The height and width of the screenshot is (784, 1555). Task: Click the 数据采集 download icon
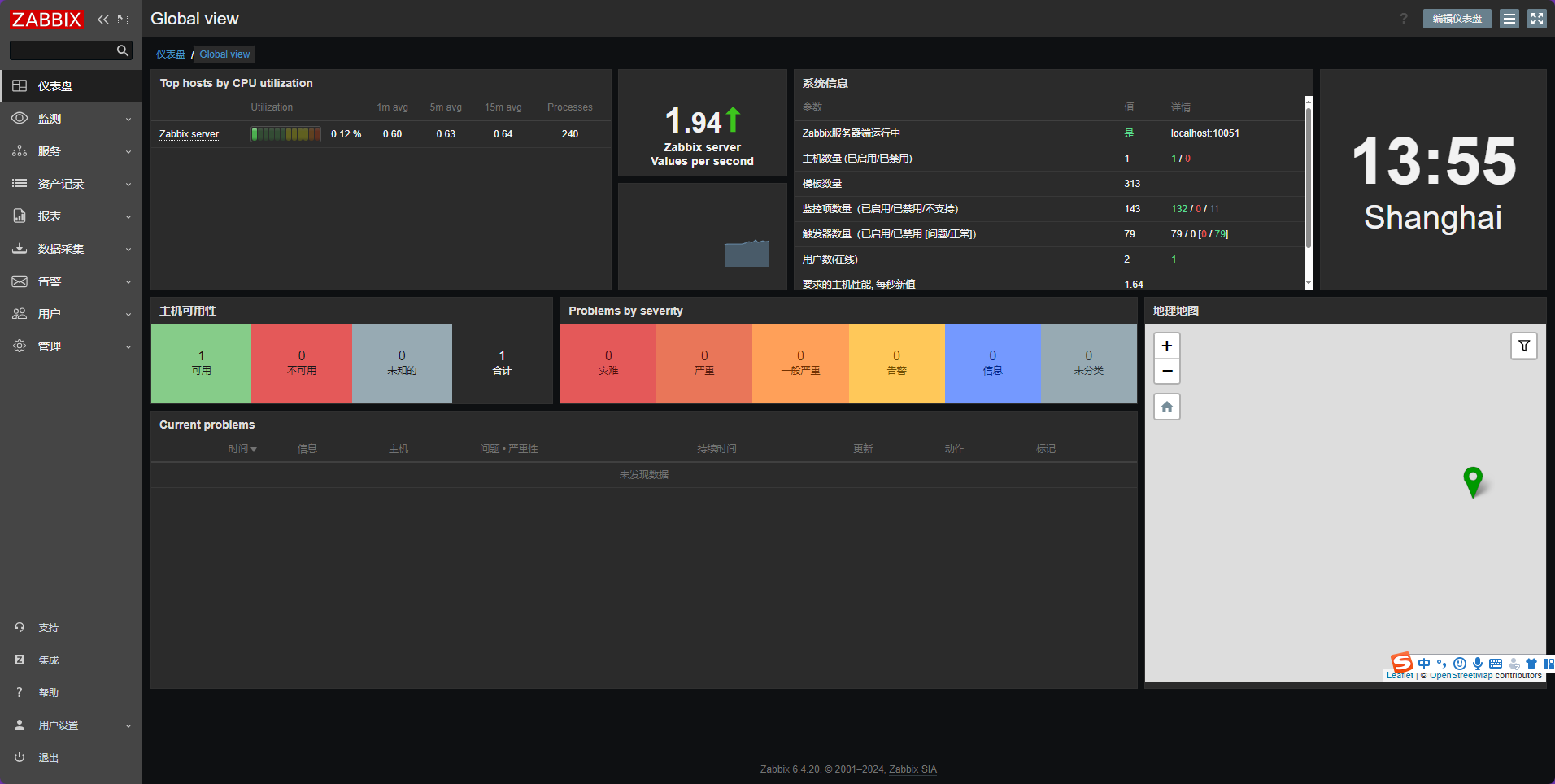(x=20, y=248)
